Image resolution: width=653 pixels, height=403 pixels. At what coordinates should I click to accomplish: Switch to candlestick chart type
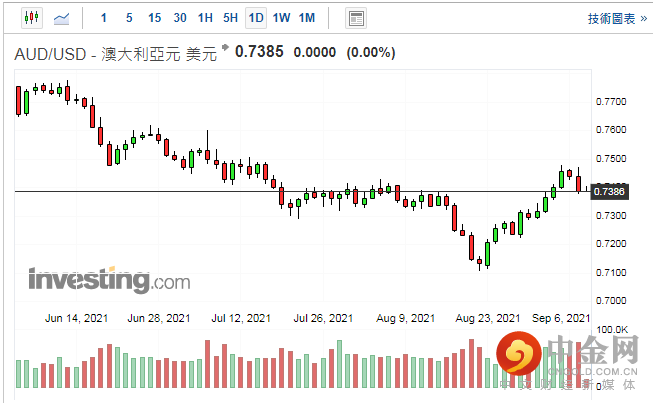coord(29,18)
